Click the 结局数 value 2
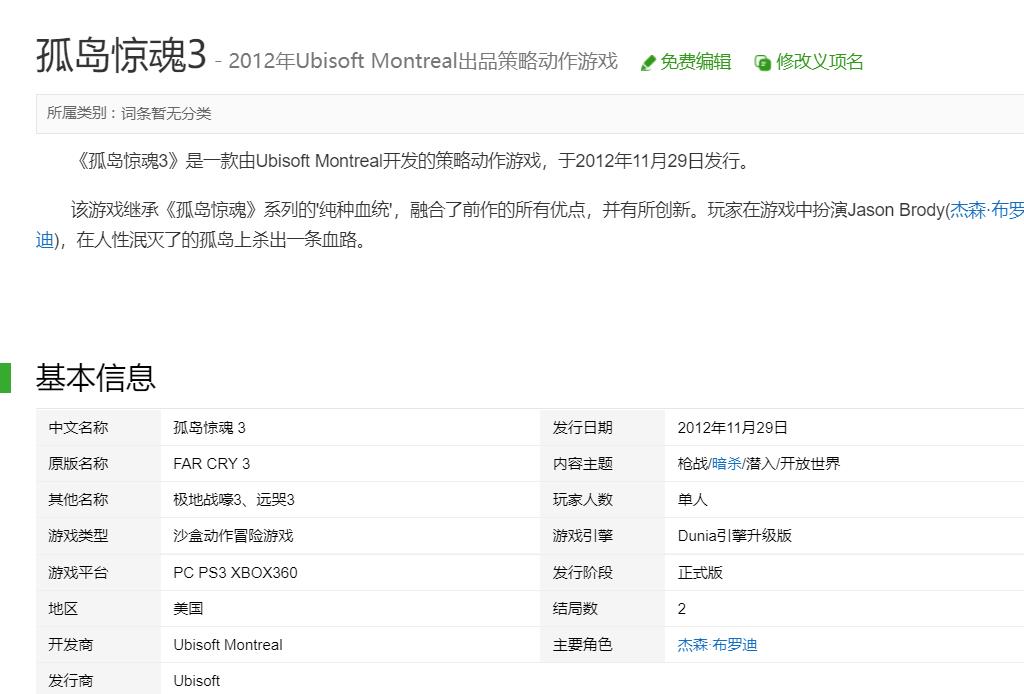The image size is (1024, 694). [x=682, y=608]
